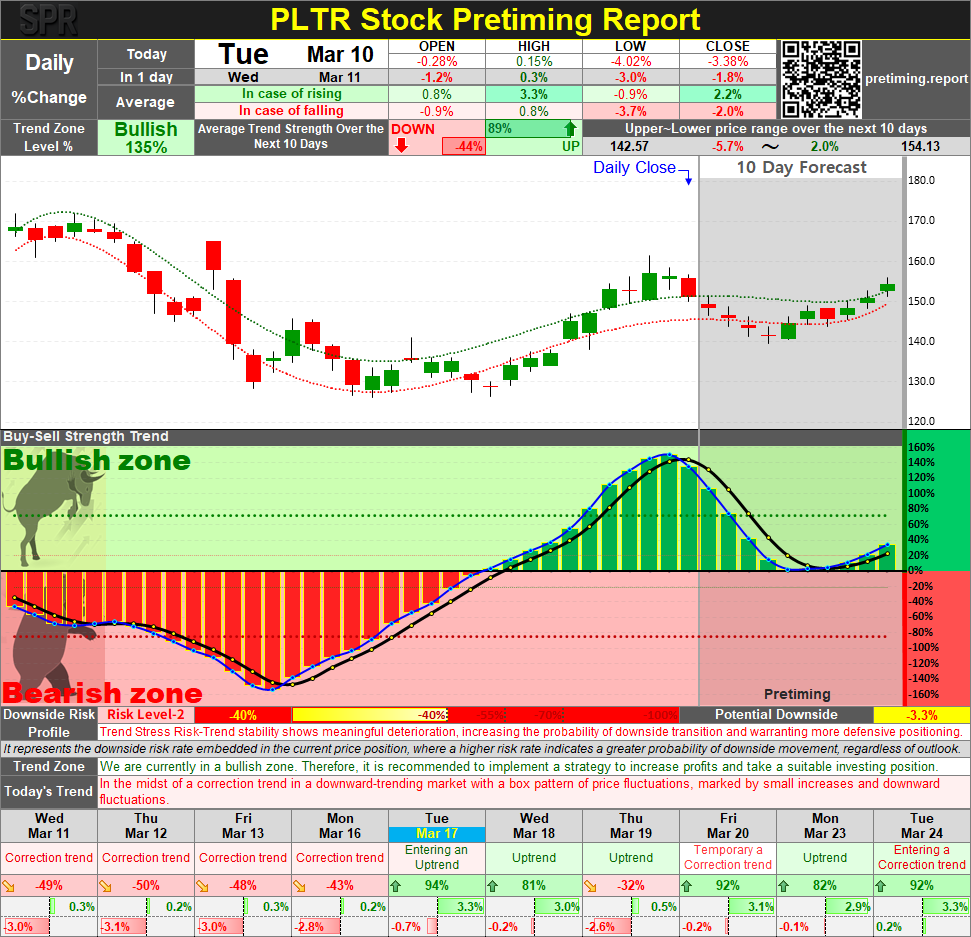Image resolution: width=971 pixels, height=937 pixels.
Task: Select the Wed Mar 11 forecast column header
Action: pyautogui.click(x=49, y=826)
